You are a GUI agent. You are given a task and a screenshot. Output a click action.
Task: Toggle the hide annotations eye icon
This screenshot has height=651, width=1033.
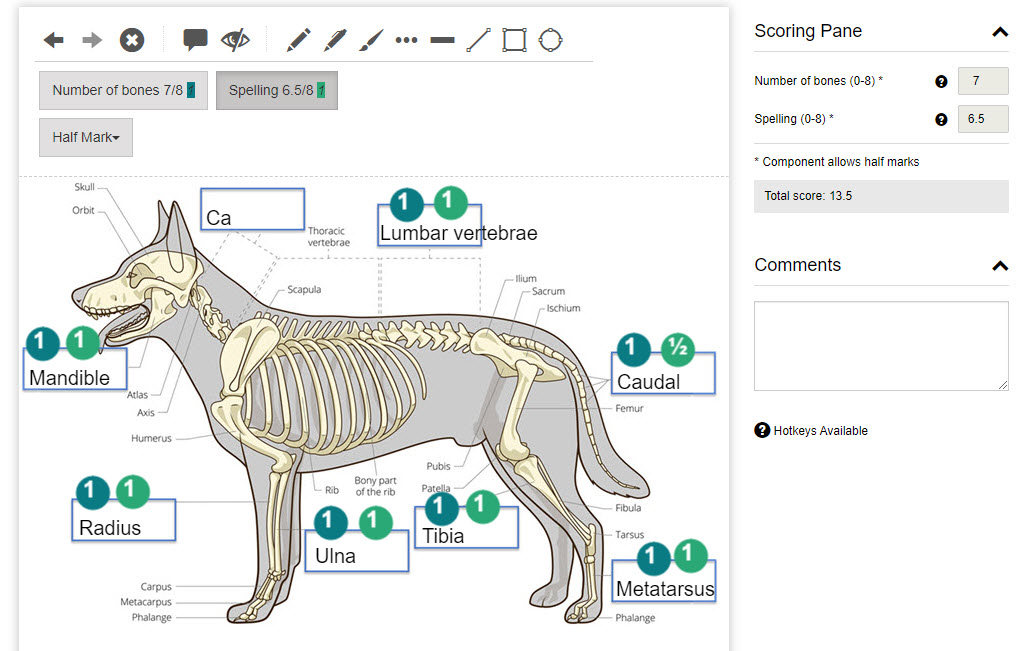tap(236, 40)
